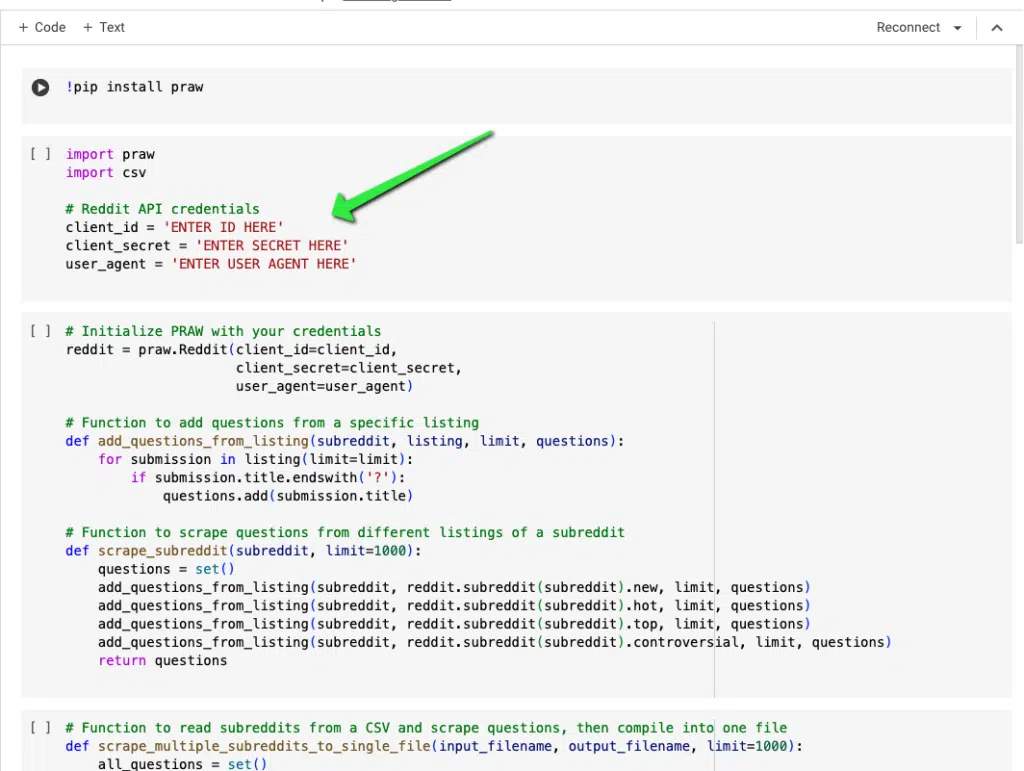Place cursor in 'ENTER USER AGENT HERE' string
The height and width of the screenshot is (771, 1024).
point(264,264)
